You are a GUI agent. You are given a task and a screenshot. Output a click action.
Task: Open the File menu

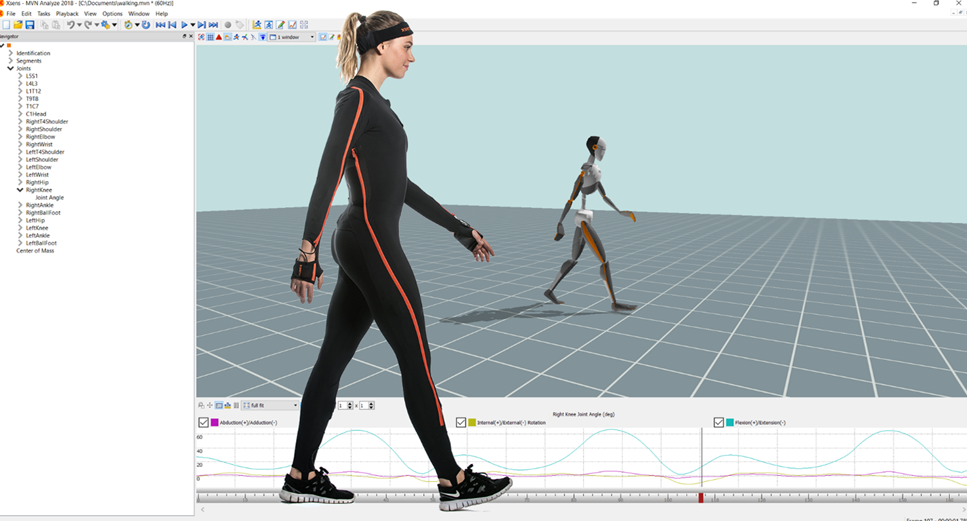[x=10, y=14]
